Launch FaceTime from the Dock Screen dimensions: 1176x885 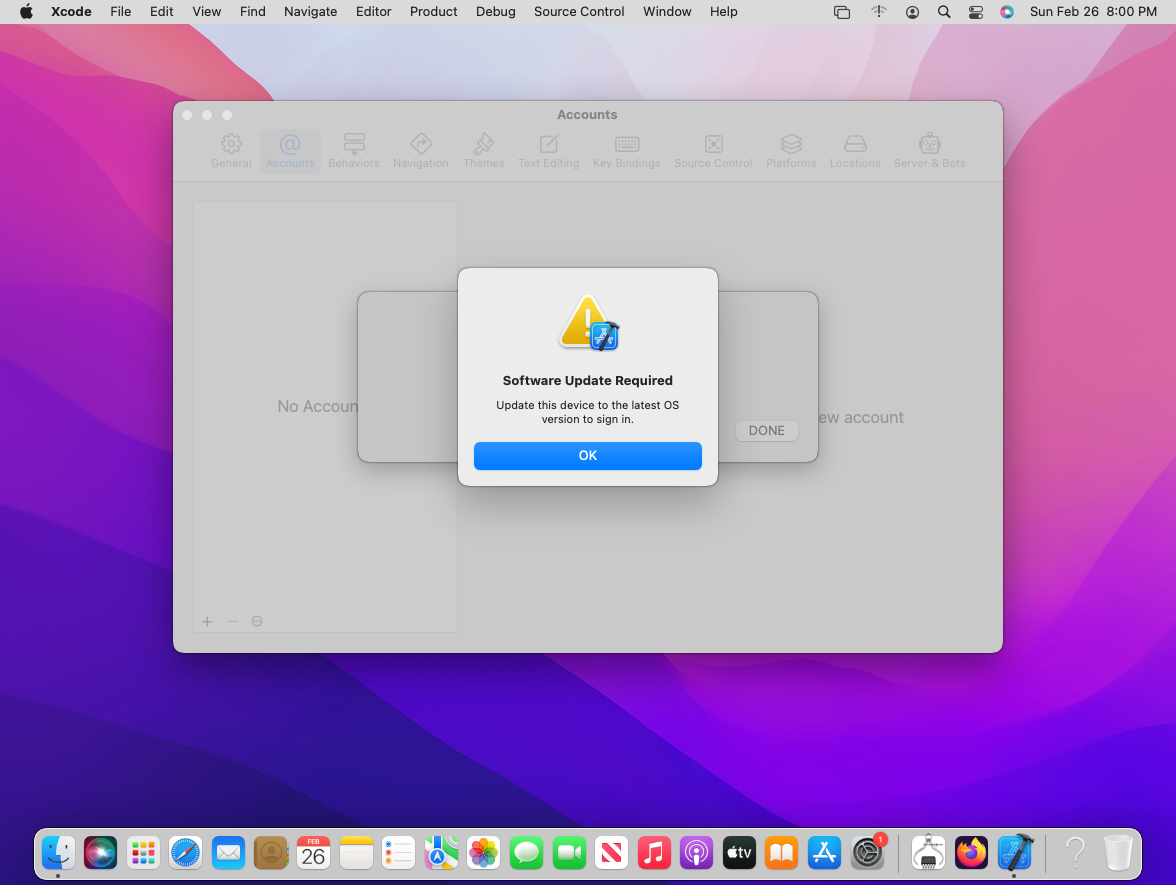tap(569, 853)
